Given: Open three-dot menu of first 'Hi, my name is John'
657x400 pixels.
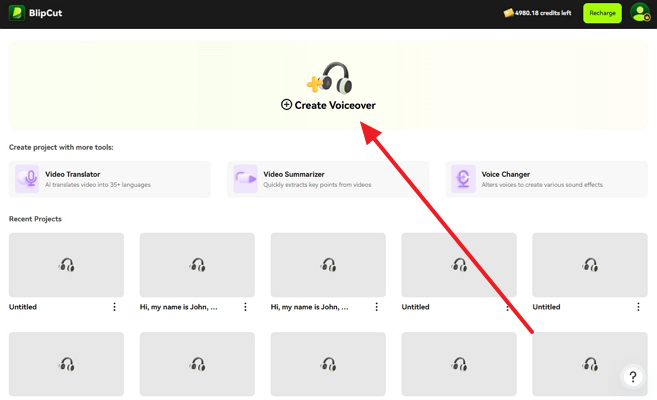Looking at the screenshot, I should 246,307.
